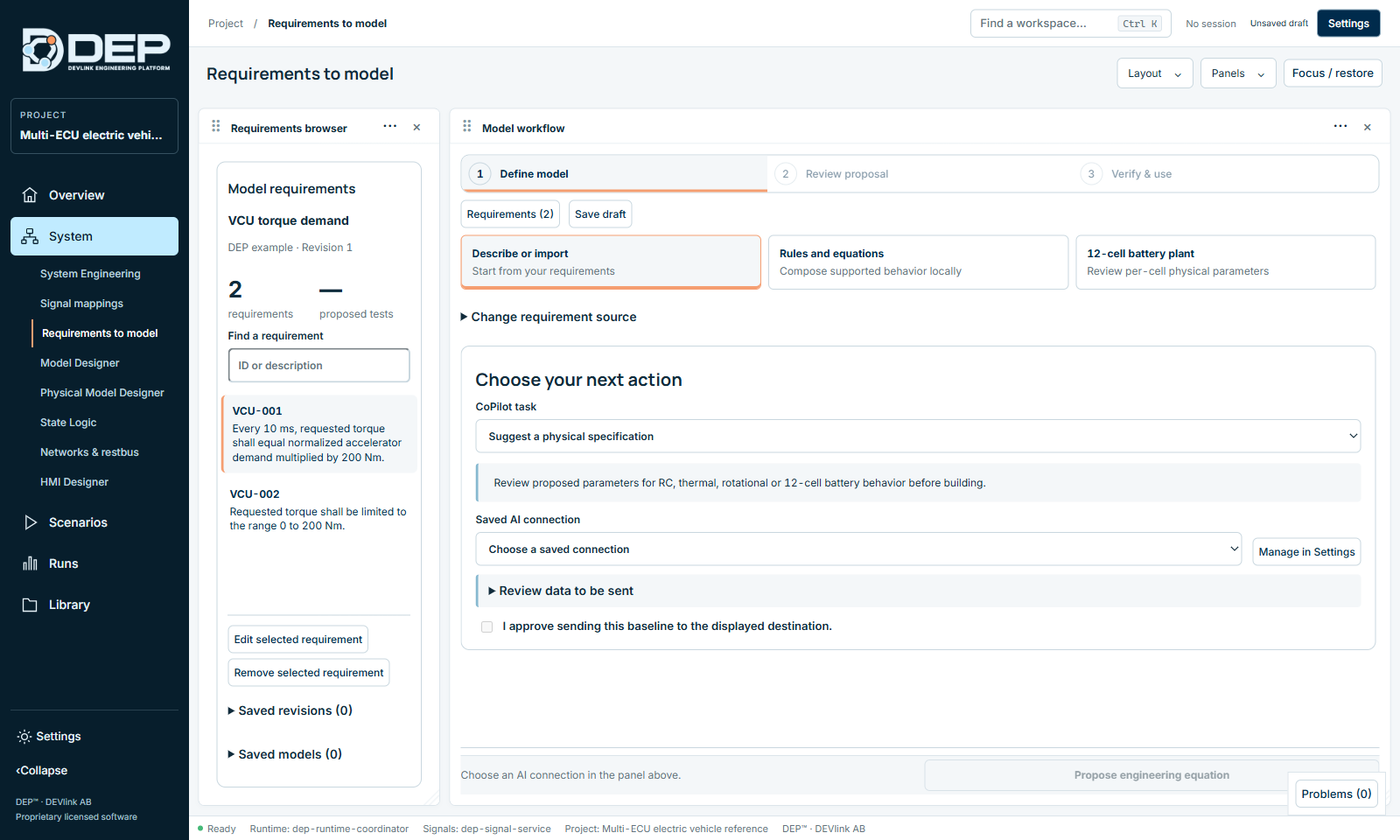Open Settings gear icon in sidebar

(24, 737)
